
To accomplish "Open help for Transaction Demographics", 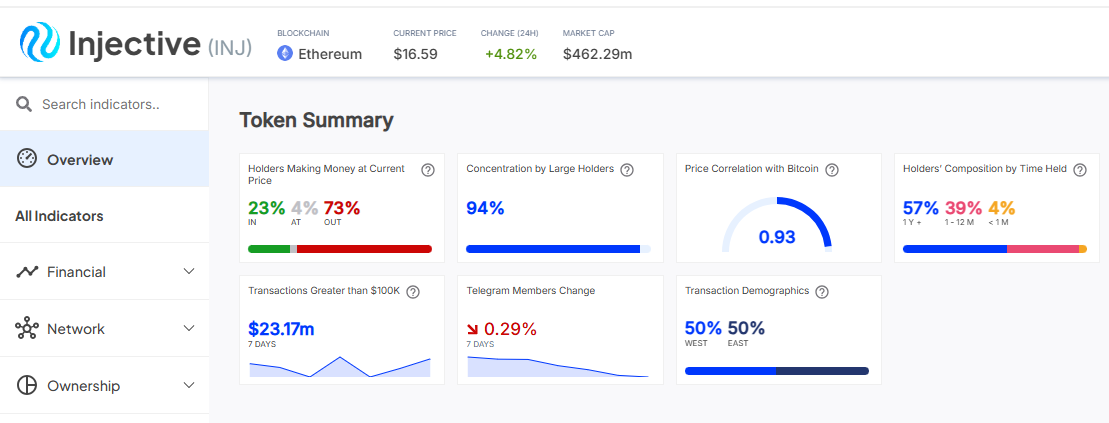I will pyautogui.click(x=822, y=291).
